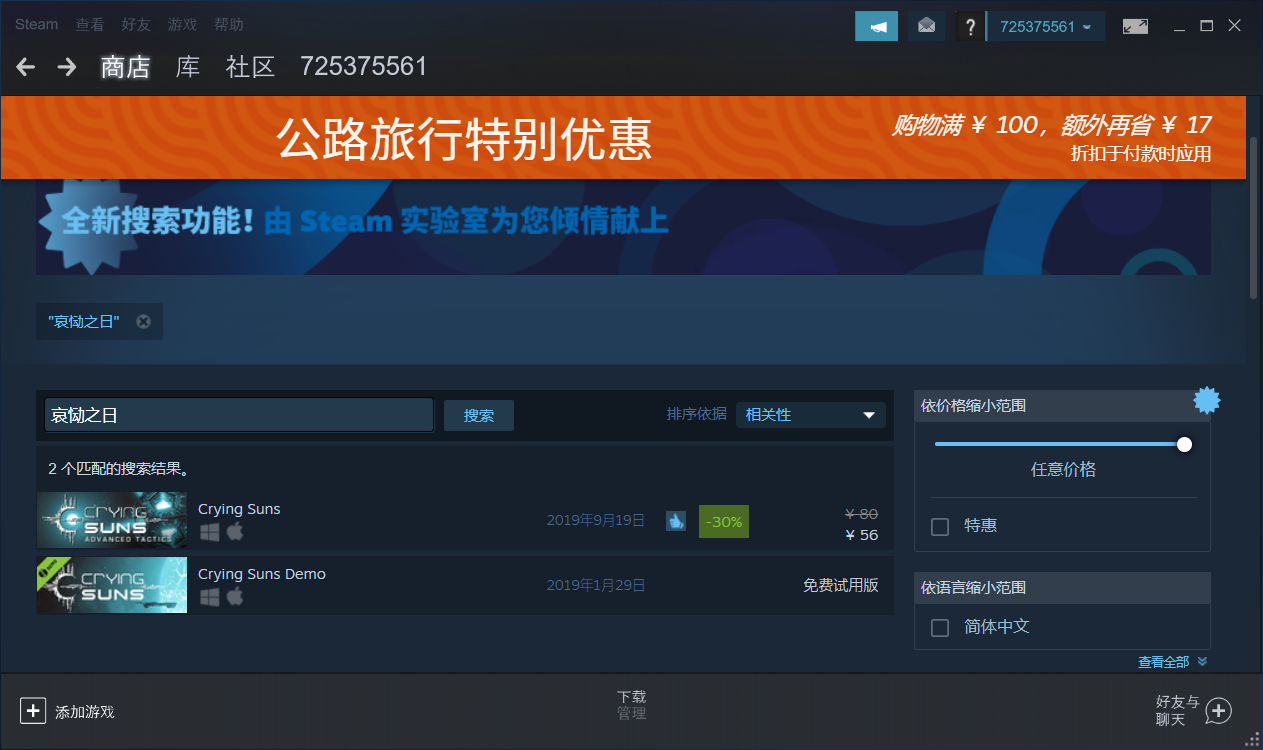
Task: Click the plus icon for 添加游戏
Action: point(33,711)
